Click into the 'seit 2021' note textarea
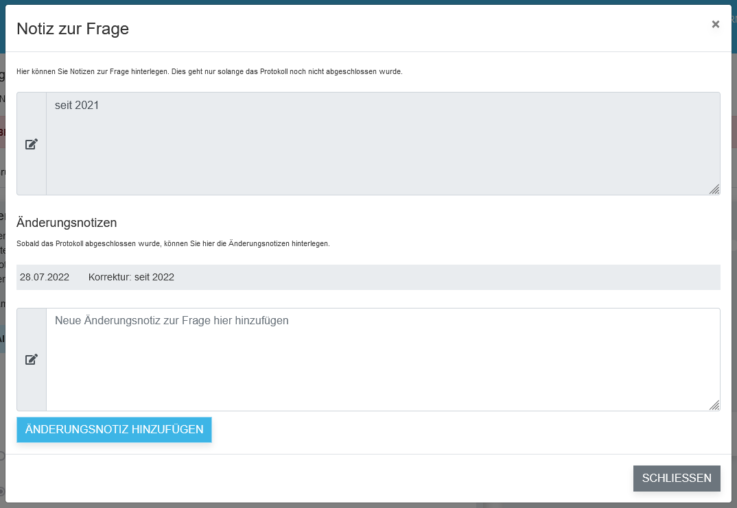This screenshot has width=737, height=508. pyautogui.click(x=383, y=144)
